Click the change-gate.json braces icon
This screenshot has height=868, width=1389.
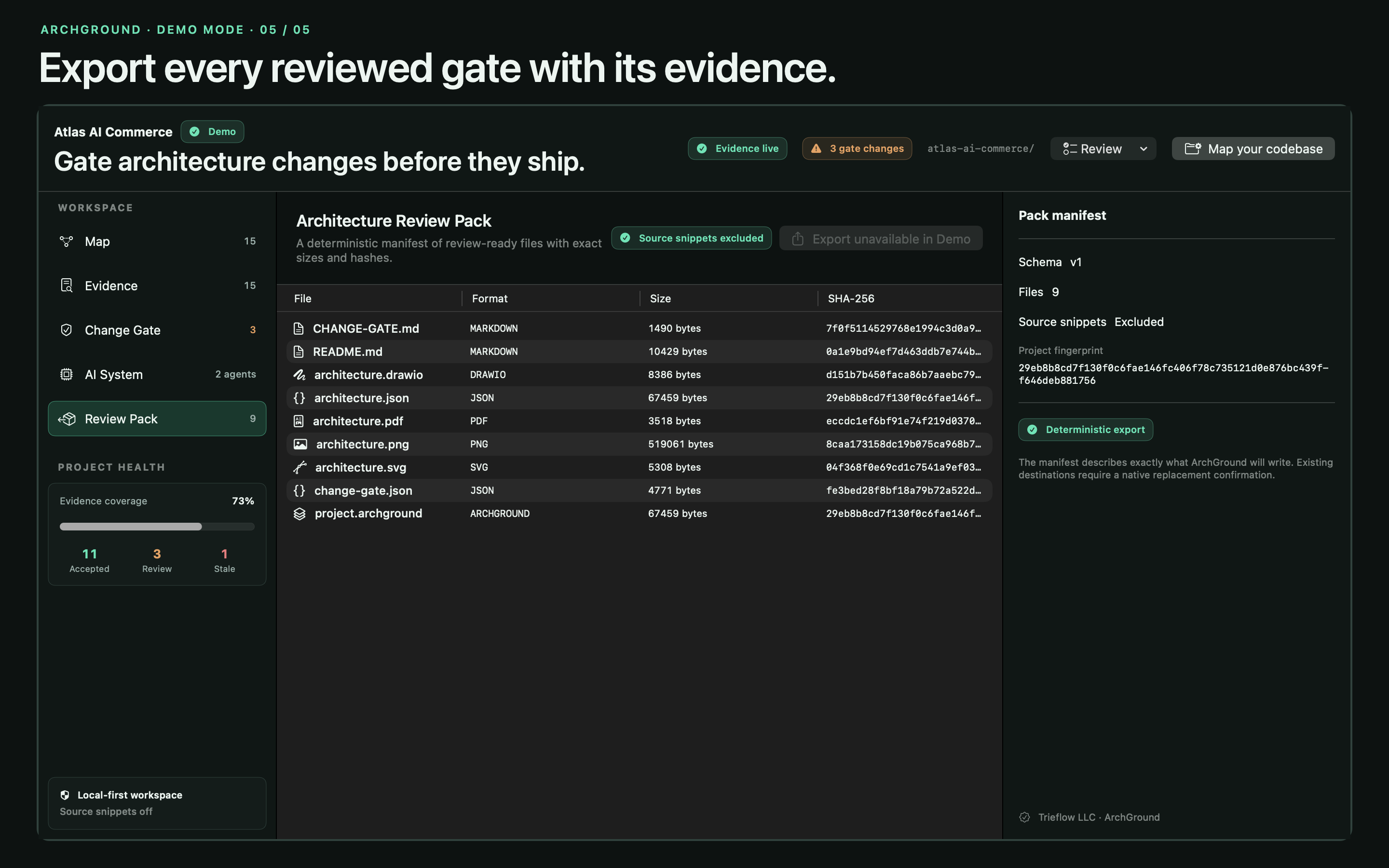(x=299, y=490)
